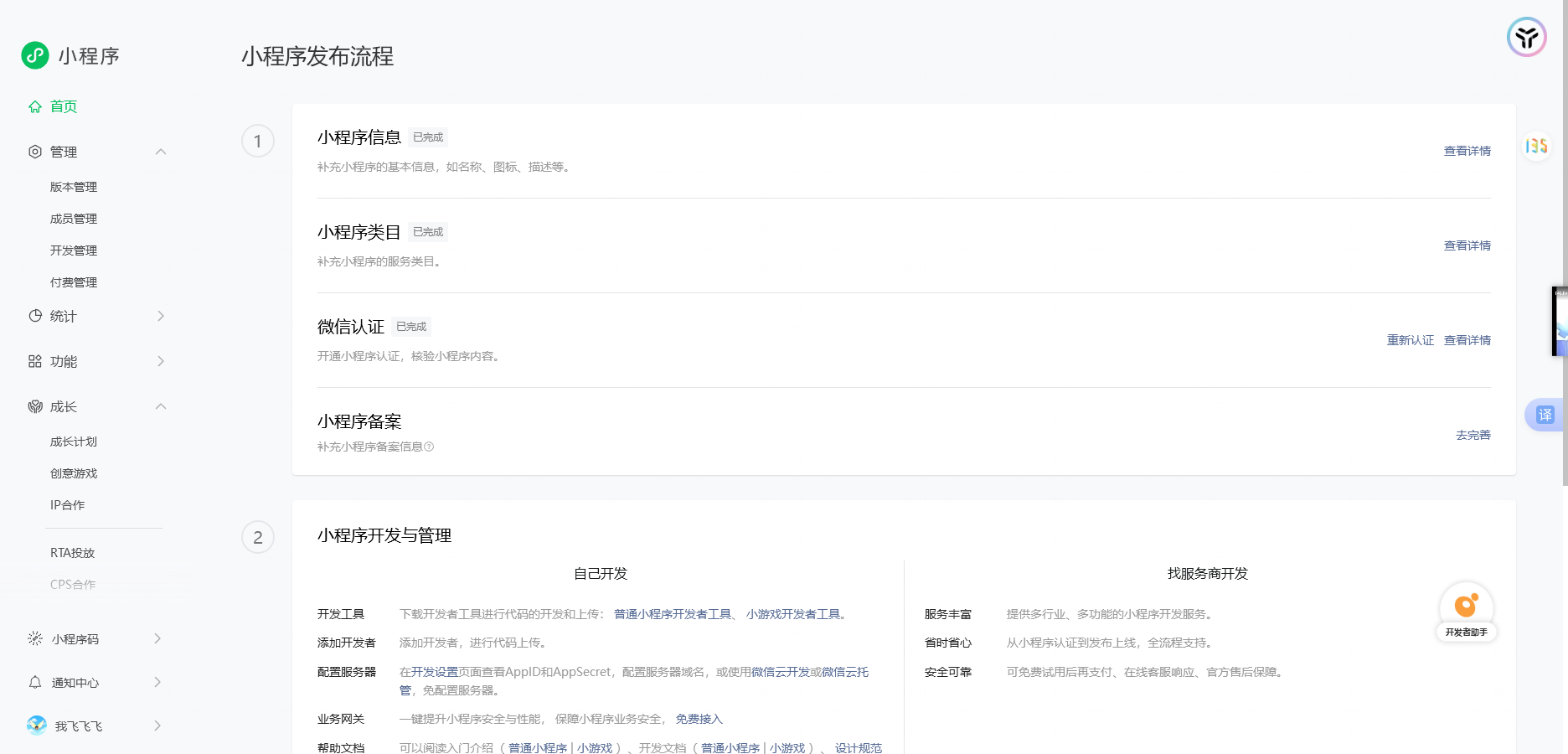Image resolution: width=1568 pixels, height=754 pixels.
Task: Open 版本管理 in the sidebar
Action: click(x=74, y=187)
